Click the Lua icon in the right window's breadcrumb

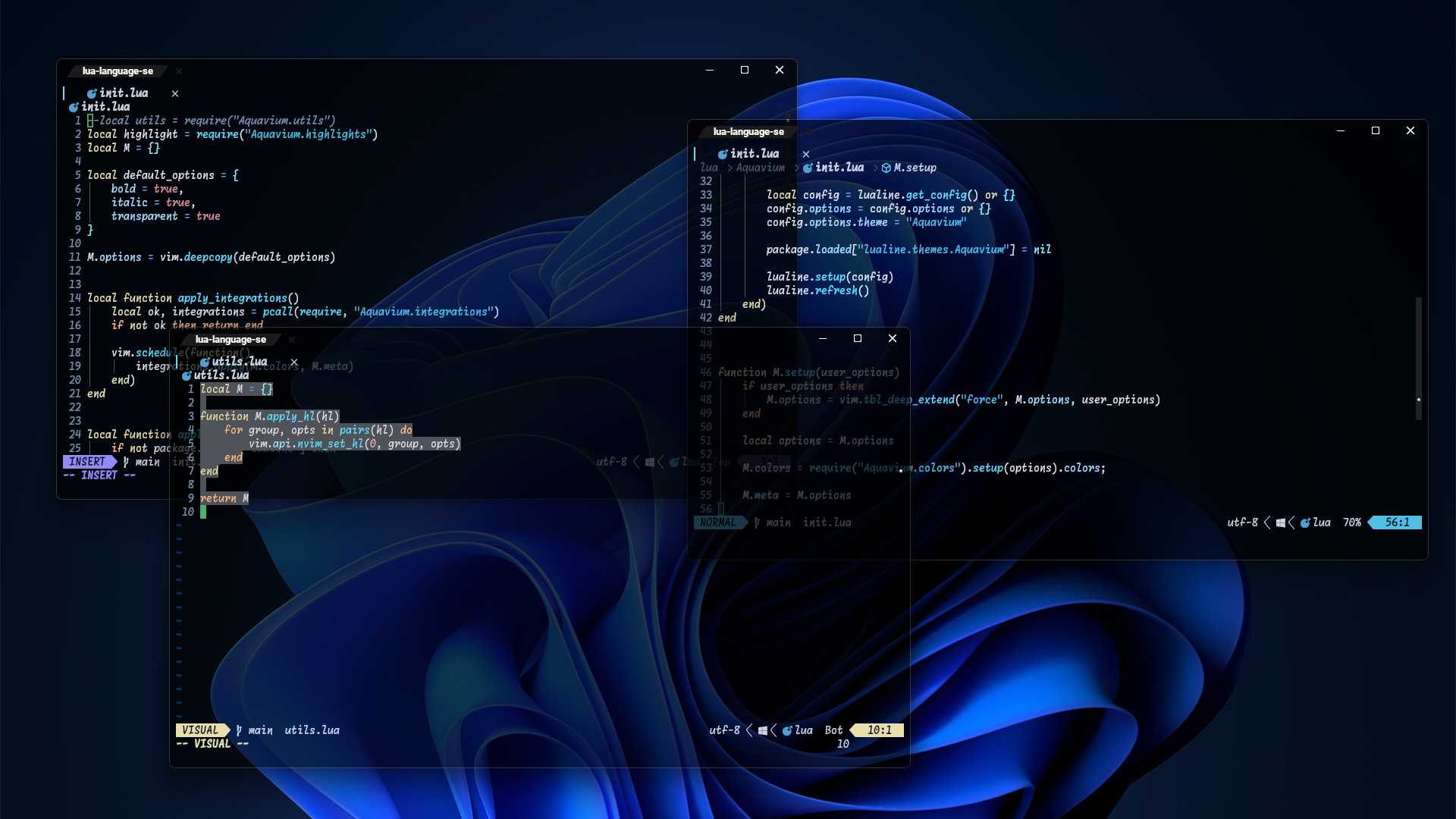[x=808, y=168]
